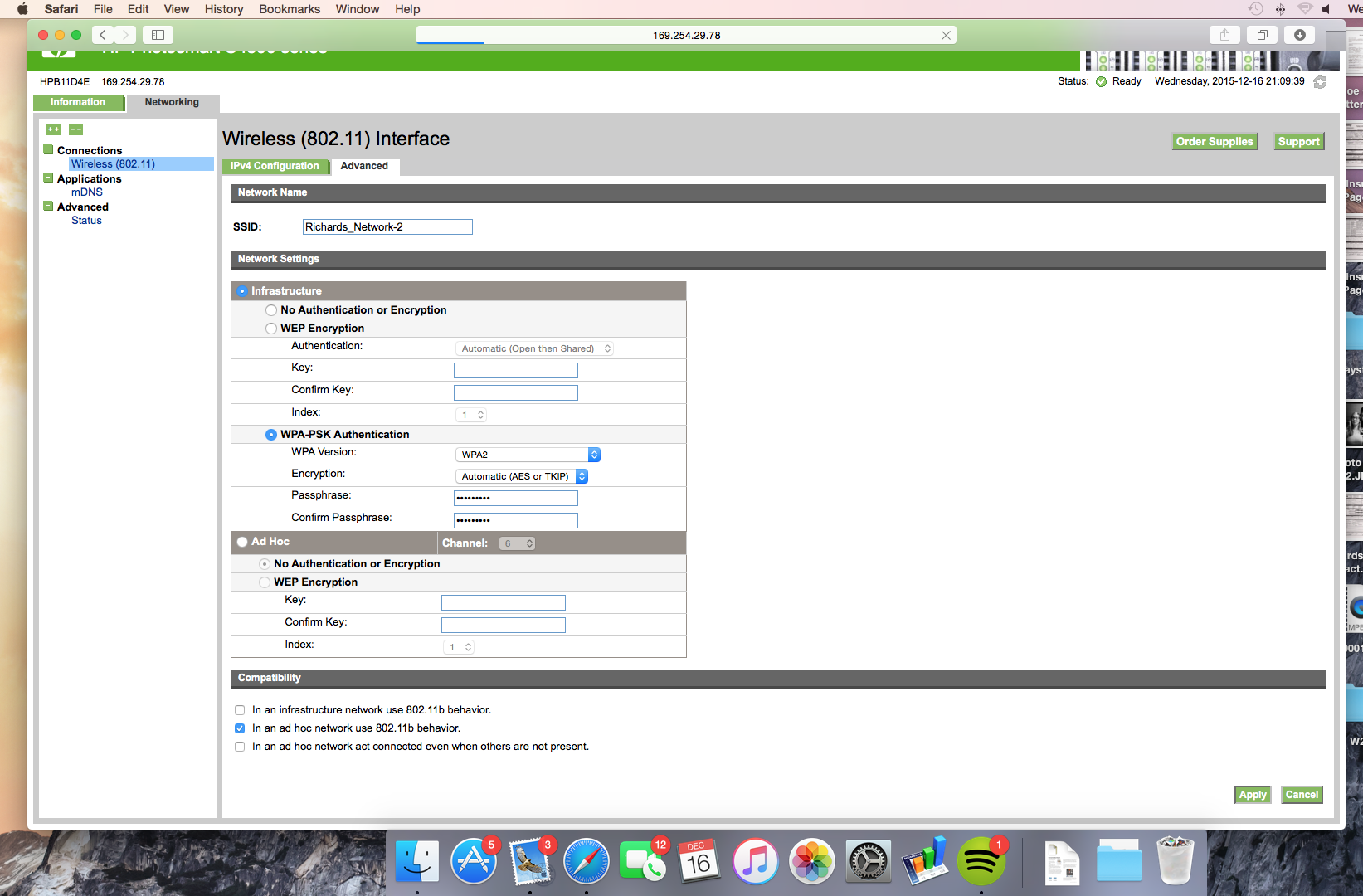The height and width of the screenshot is (896, 1363).
Task: Launch Numbers from the Dock
Action: point(925,861)
